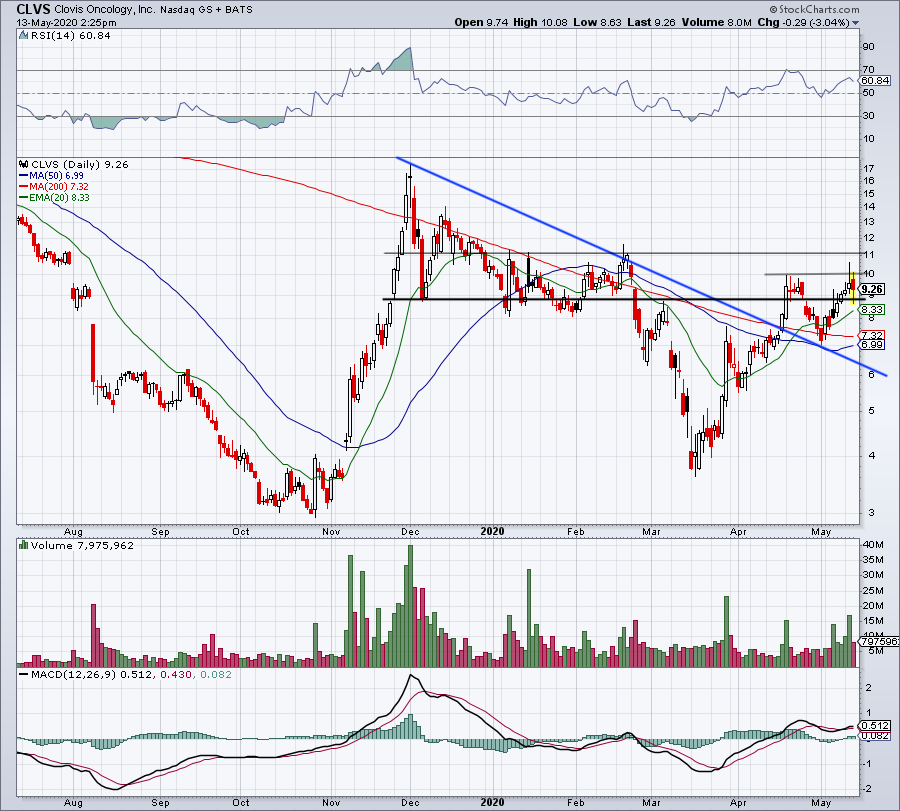This screenshot has width=900, height=811.
Task: Click the blue line marker for MA(50)
Action: tap(24, 176)
